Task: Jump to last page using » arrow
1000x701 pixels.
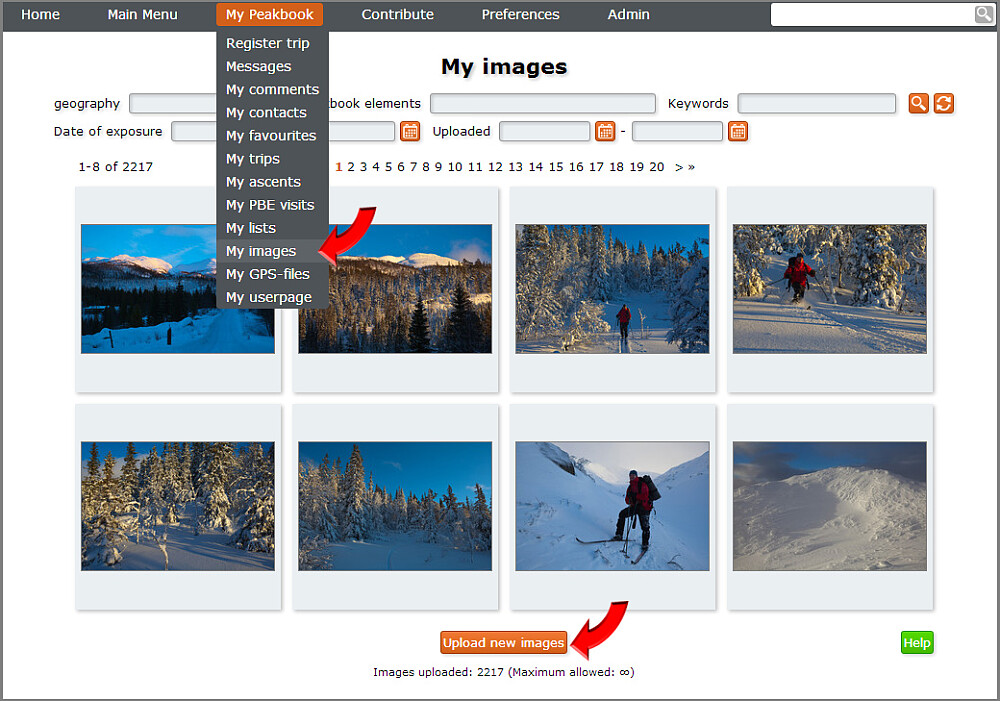Action: [x=691, y=167]
